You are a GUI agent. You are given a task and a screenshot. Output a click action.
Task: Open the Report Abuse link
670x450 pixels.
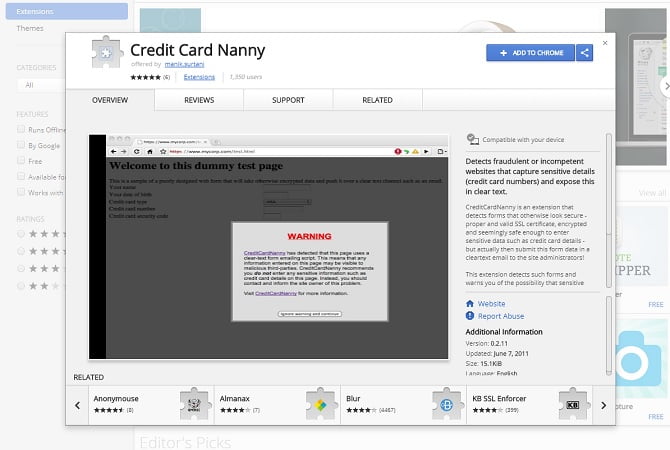[x=501, y=316]
